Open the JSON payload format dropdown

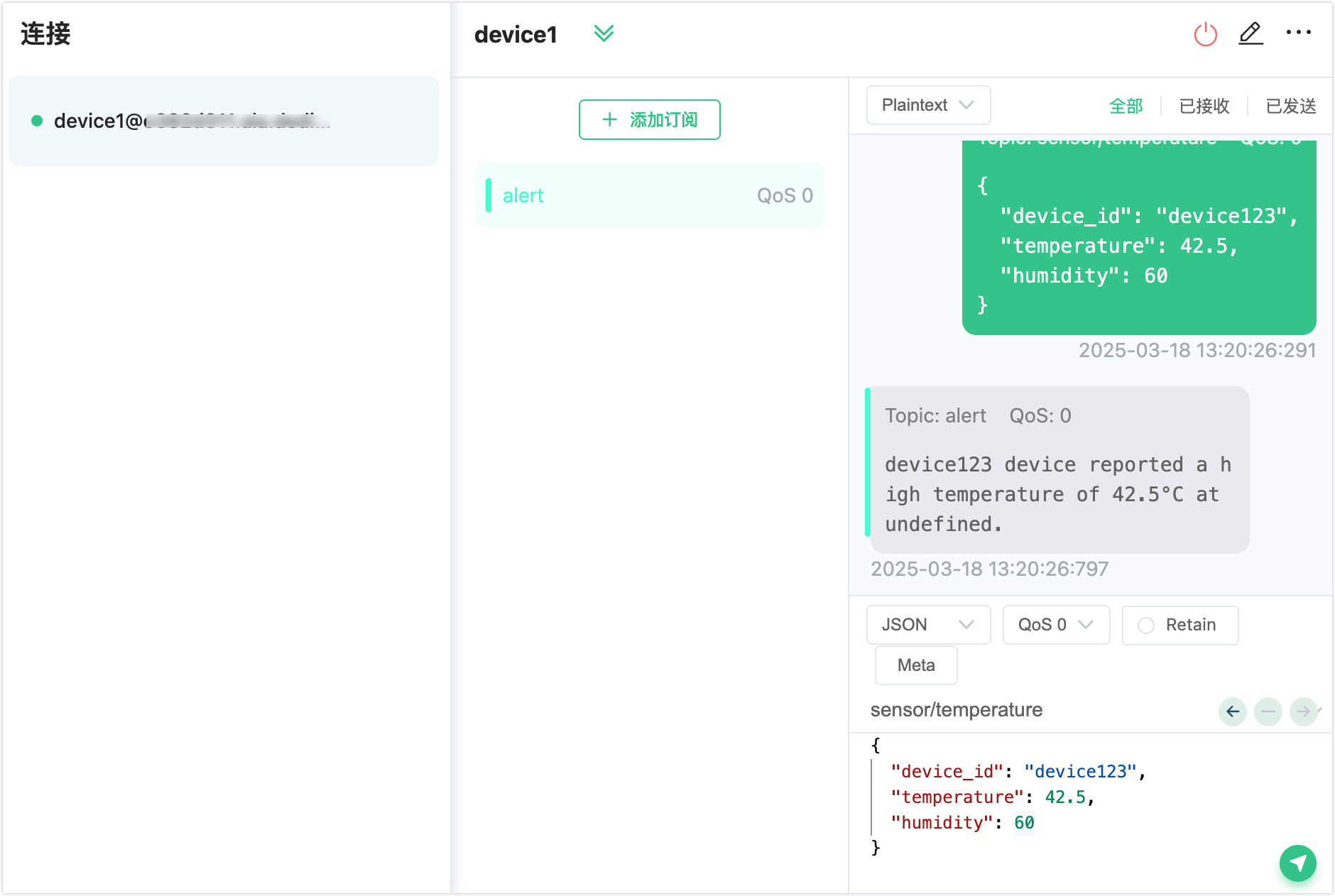927,625
